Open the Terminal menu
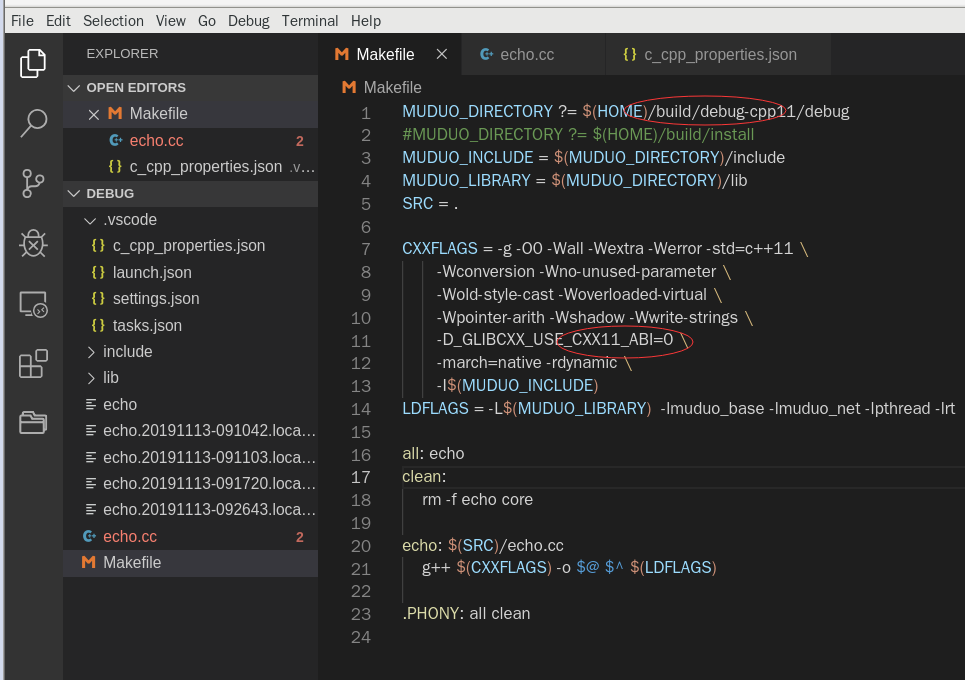 (x=309, y=20)
